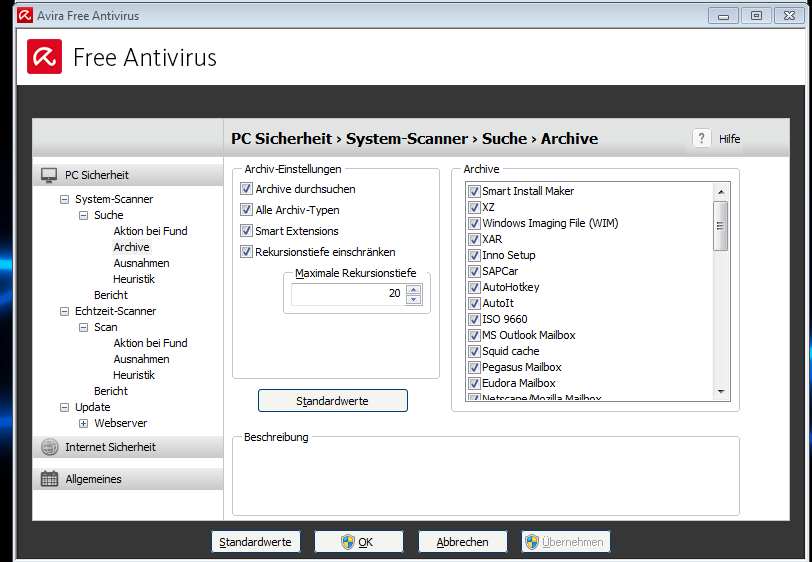Decrease maximale Rekursionstiefe with down arrow
812x562 pixels.
[x=413, y=299]
